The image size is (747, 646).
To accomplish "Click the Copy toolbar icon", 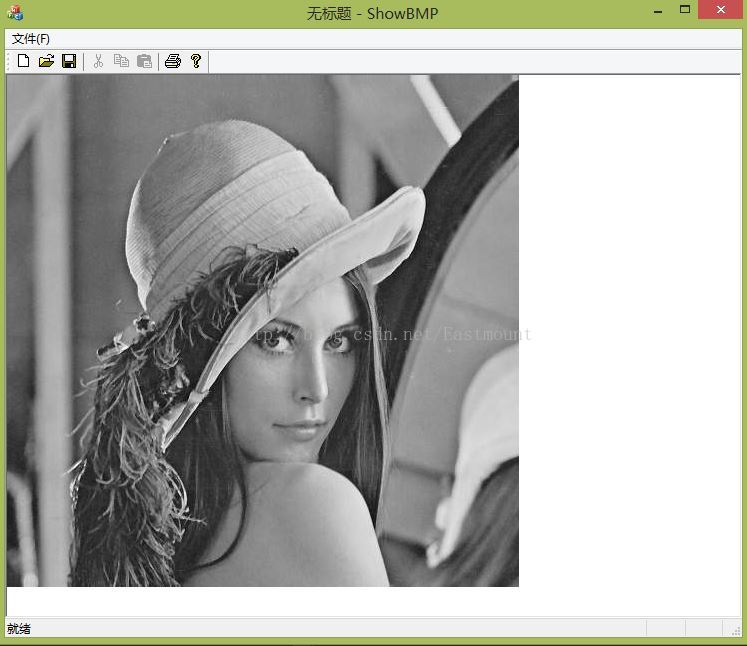I will 121,61.
